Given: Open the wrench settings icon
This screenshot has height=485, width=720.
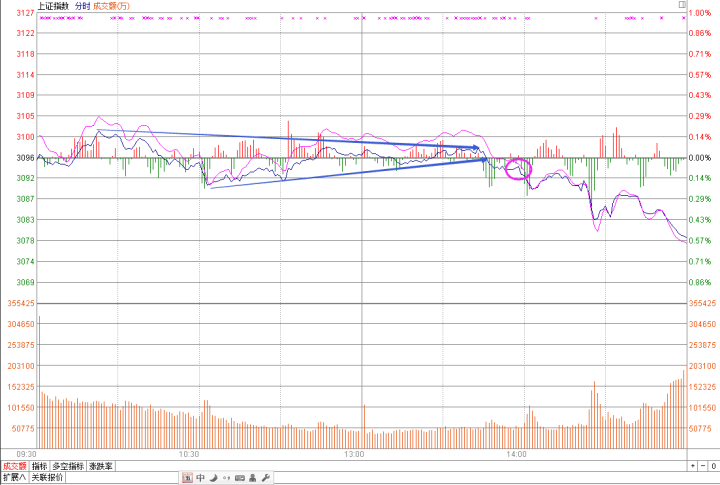Looking at the screenshot, I should point(266,478).
